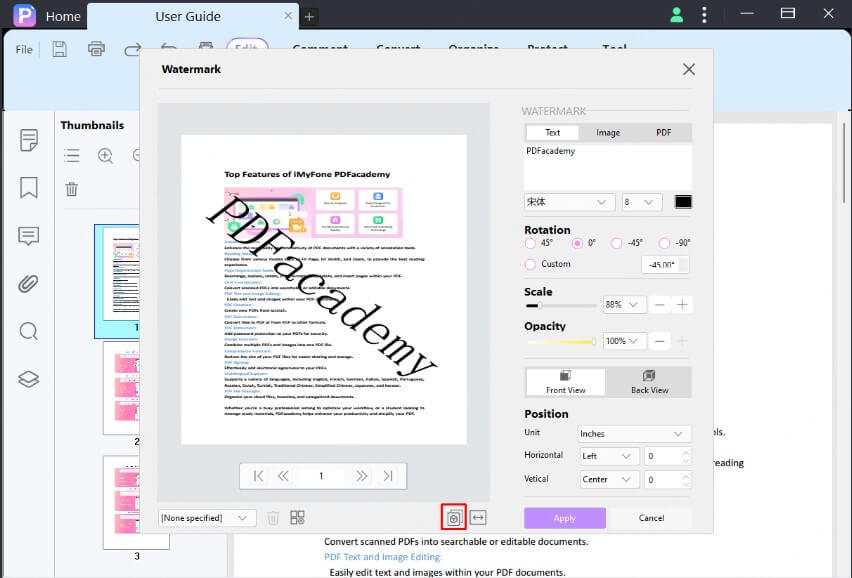Click the watermark text field PDFacademy
Image resolution: width=852 pixels, height=578 pixels.
[607, 166]
